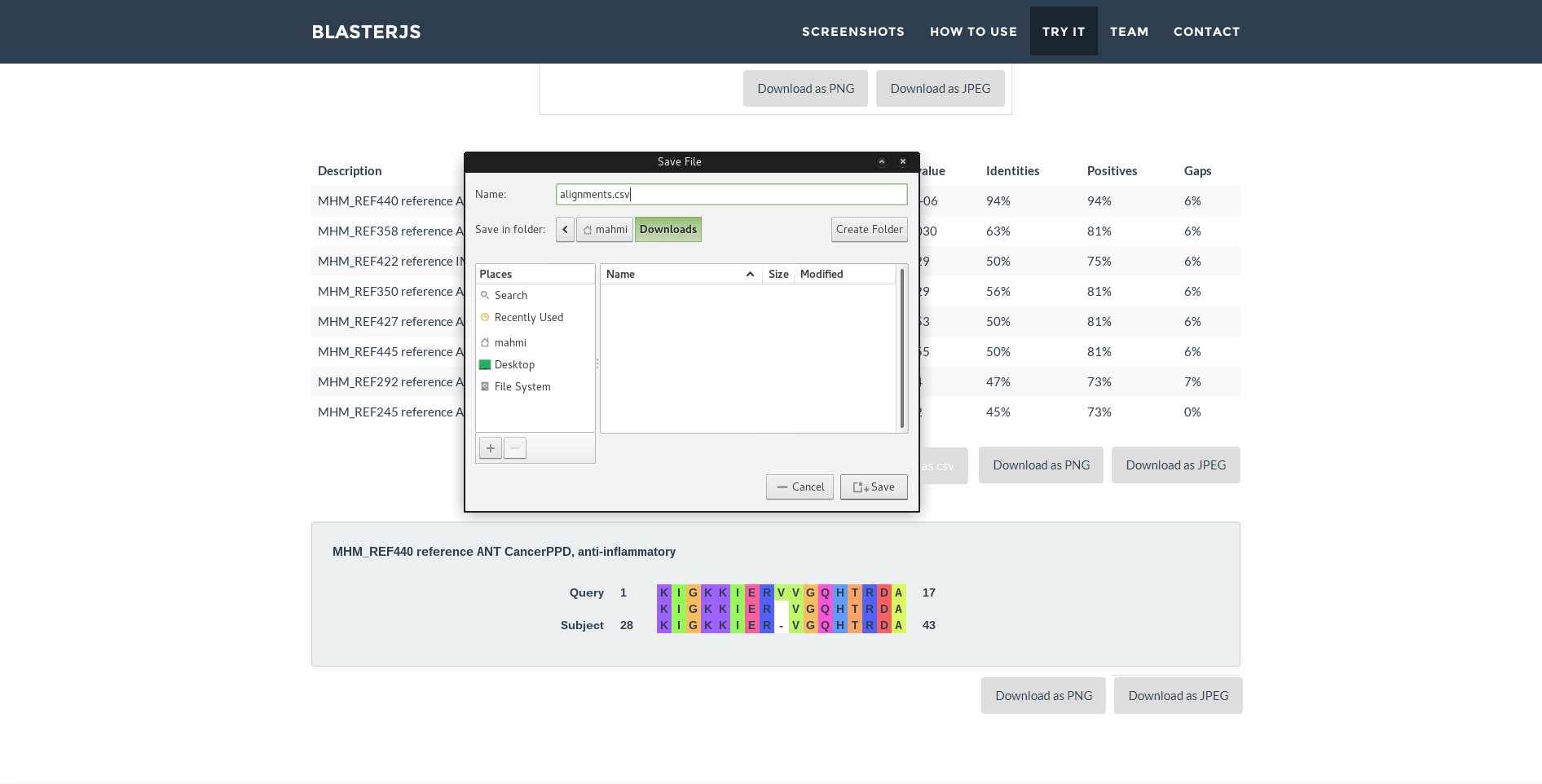Screen dimensions: 1542x784
Task: Click the back arrow in folder path
Action: pyautogui.click(x=565, y=230)
